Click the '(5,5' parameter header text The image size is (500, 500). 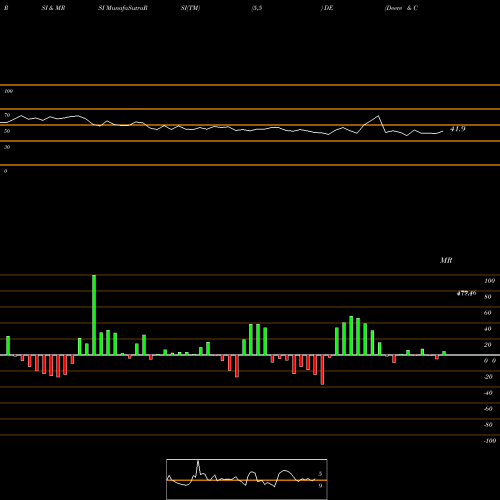257,8
